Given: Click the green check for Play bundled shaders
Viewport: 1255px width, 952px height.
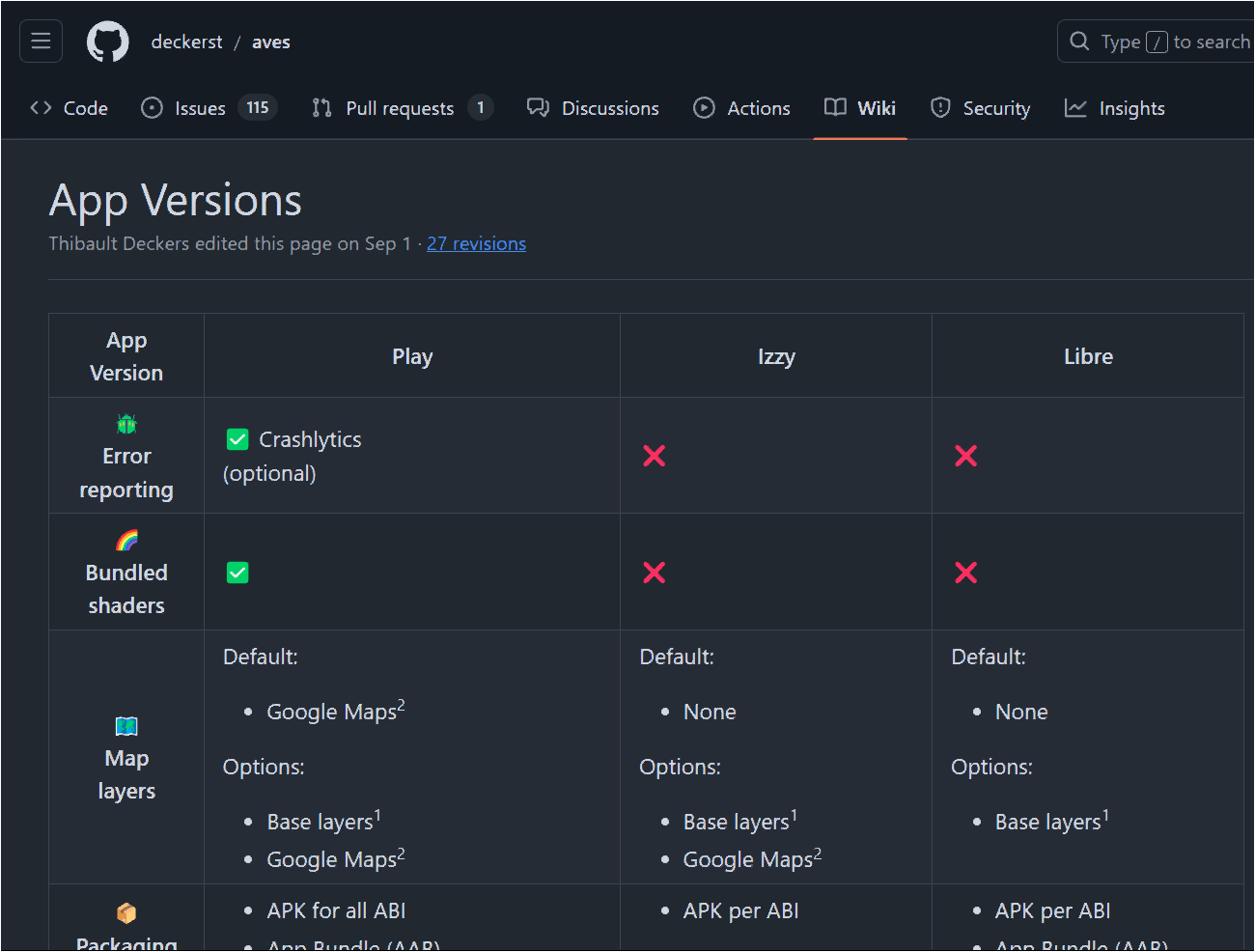Looking at the screenshot, I should [x=237, y=573].
